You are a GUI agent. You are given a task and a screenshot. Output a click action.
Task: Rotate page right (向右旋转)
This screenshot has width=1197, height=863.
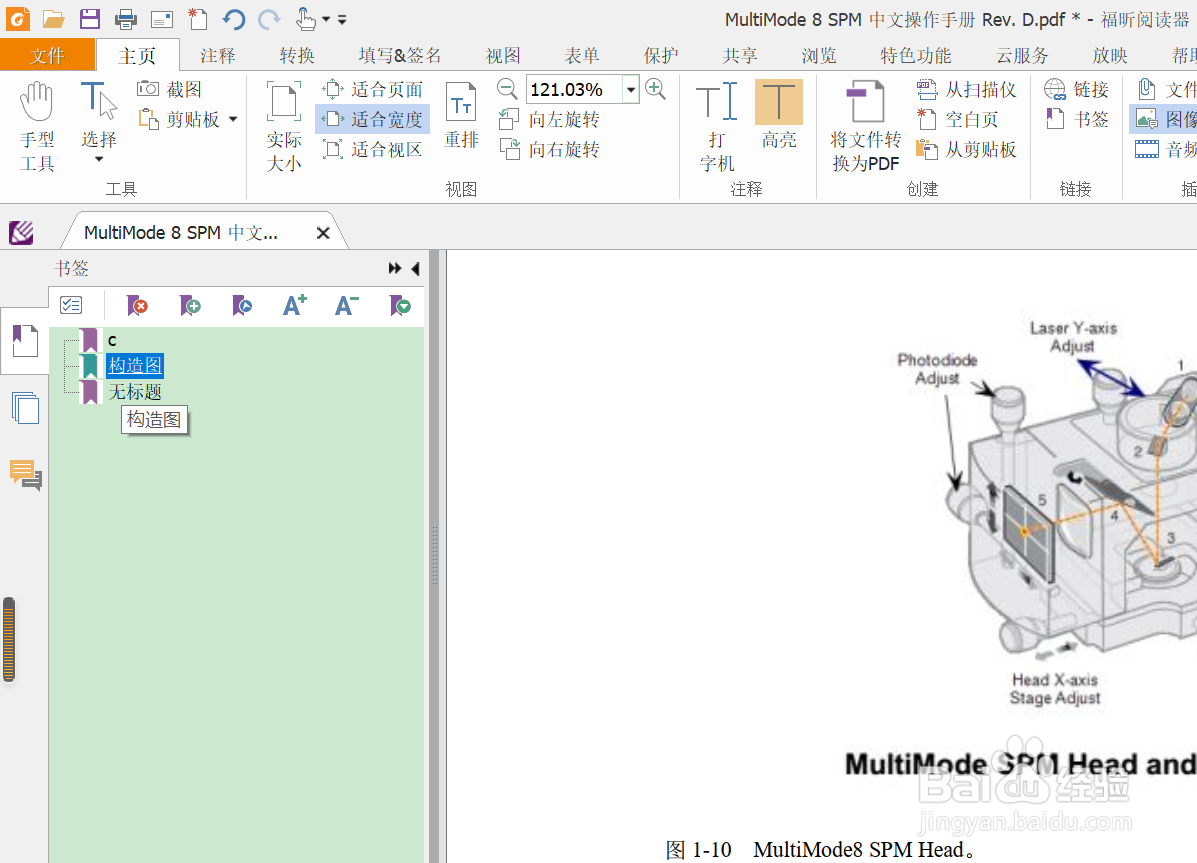click(x=549, y=149)
